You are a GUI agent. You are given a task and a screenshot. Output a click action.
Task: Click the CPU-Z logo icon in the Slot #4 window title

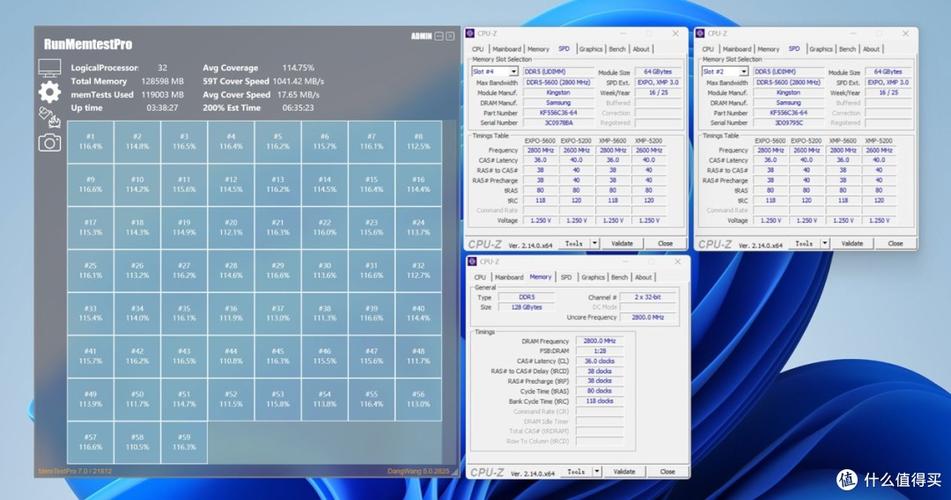pyautogui.click(x=470, y=33)
